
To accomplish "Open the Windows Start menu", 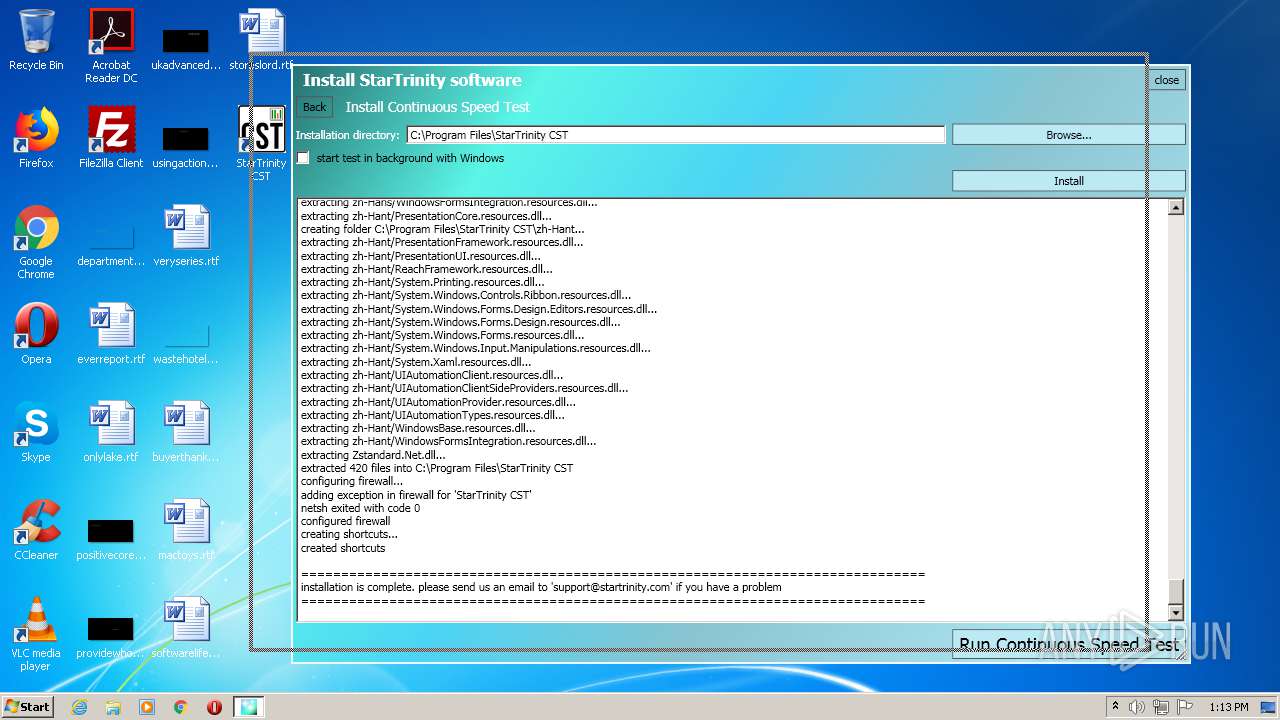I will click(x=28, y=707).
